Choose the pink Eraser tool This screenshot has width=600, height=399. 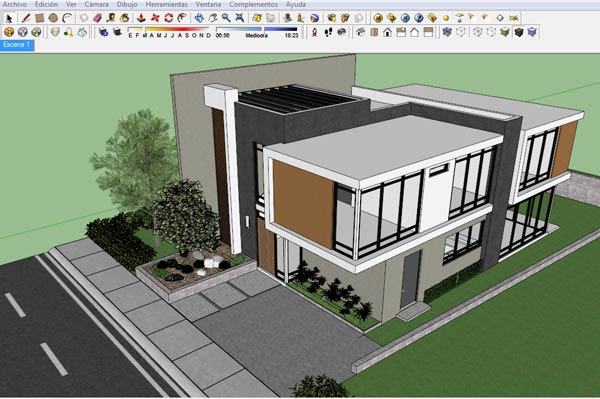pos(97,18)
